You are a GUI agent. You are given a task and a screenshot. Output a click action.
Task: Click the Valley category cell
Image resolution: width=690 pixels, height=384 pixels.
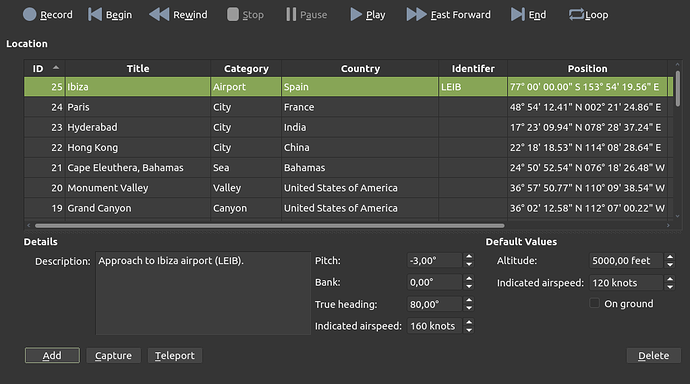(246, 188)
